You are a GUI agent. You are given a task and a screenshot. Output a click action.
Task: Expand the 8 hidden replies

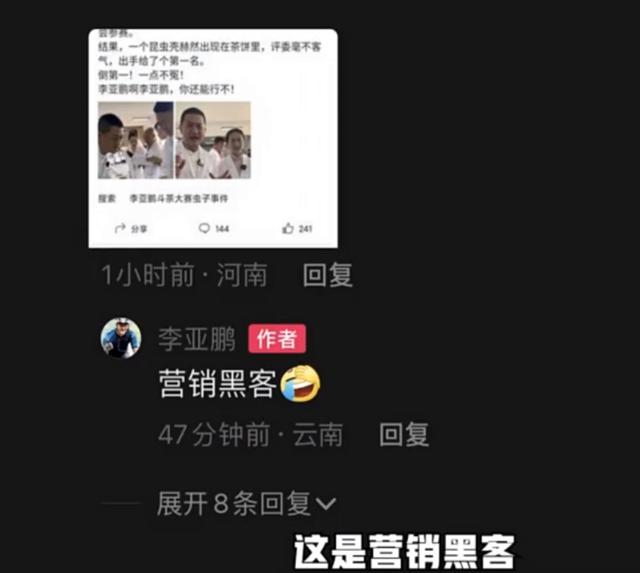pos(246,503)
